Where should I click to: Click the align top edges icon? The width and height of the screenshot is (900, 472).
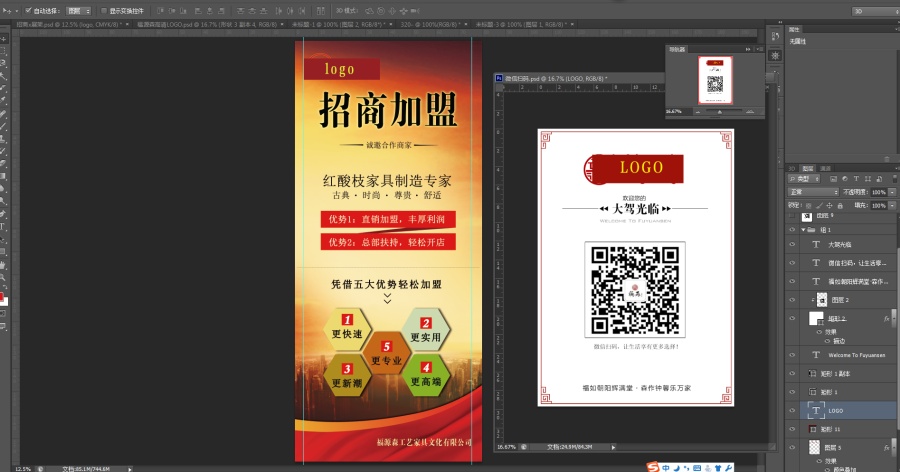click(x=160, y=11)
